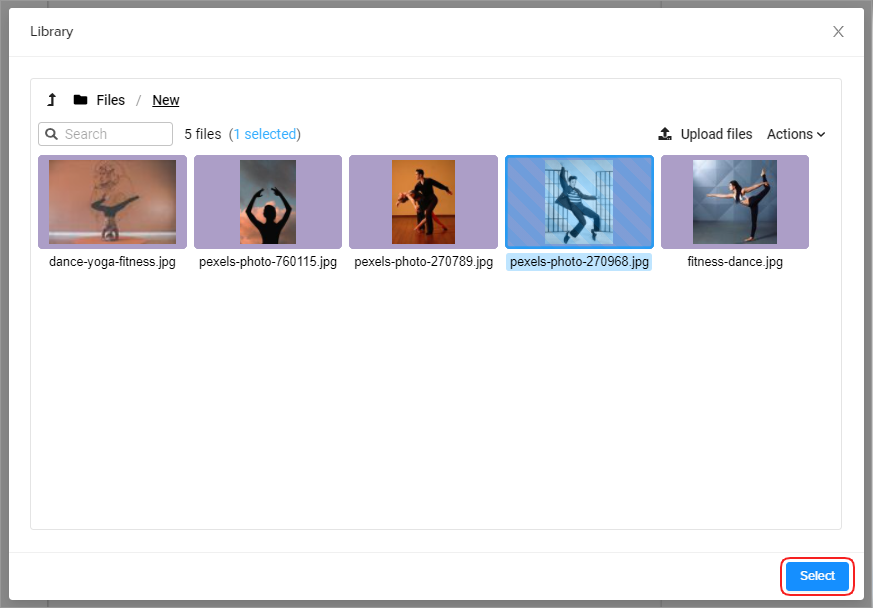Click the up-level arrow icon

click(x=52, y=100)
